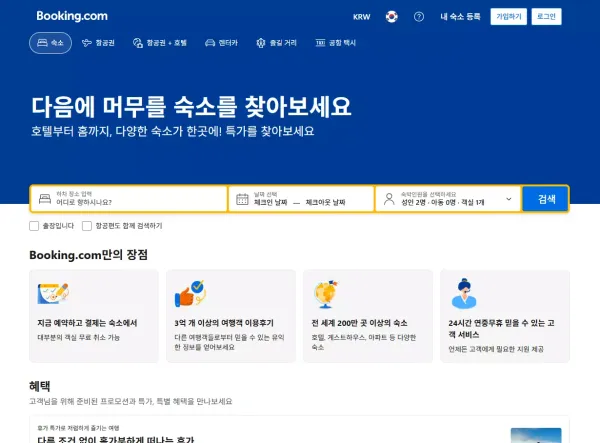The image size is (600, 443).
Task: Open 3억 개 이상의 여행객 이용후기 card
Action: click(231, 316)
